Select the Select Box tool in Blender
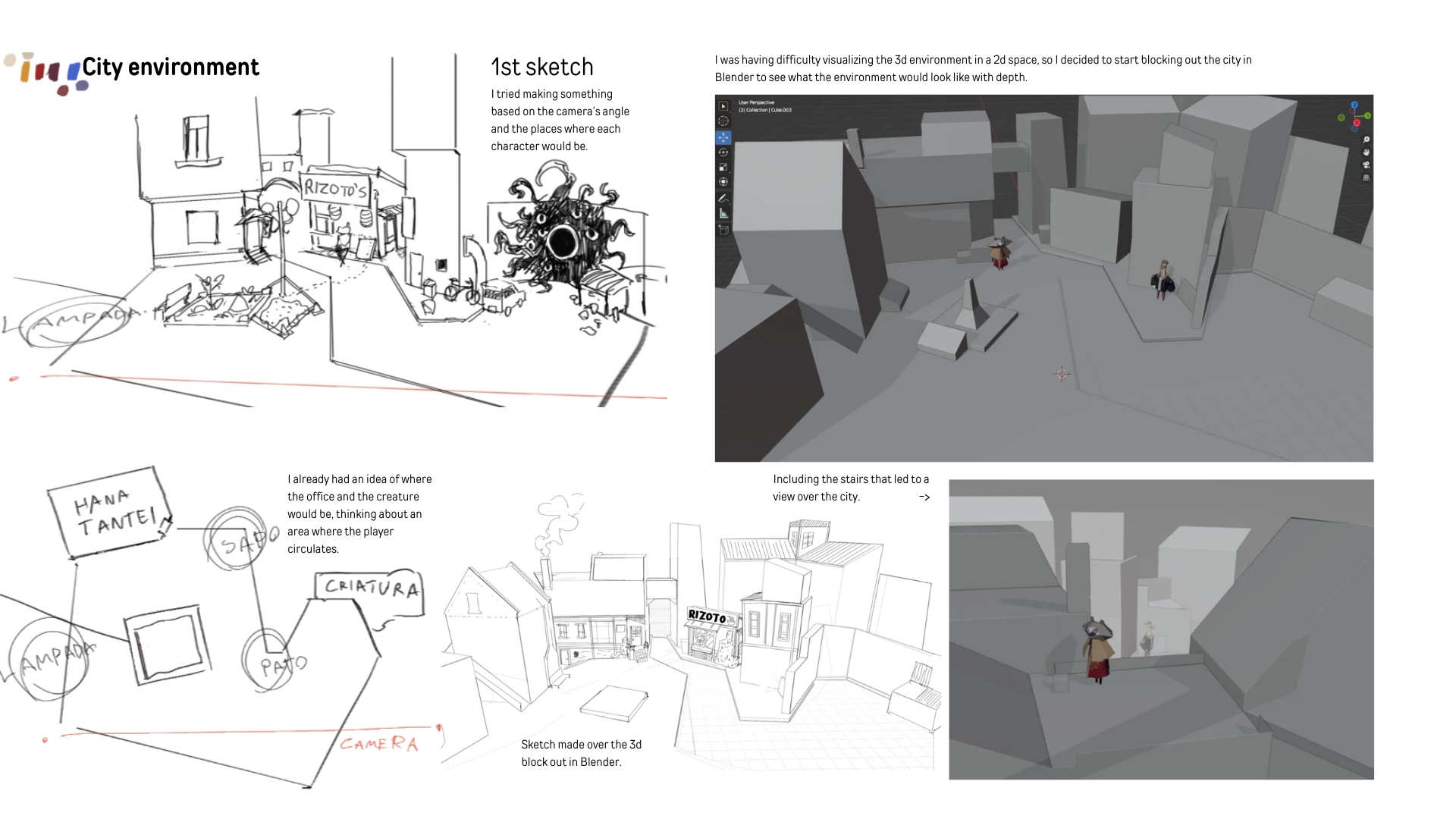The height and width of the screenshot is (819, 1456). [723, 106]
